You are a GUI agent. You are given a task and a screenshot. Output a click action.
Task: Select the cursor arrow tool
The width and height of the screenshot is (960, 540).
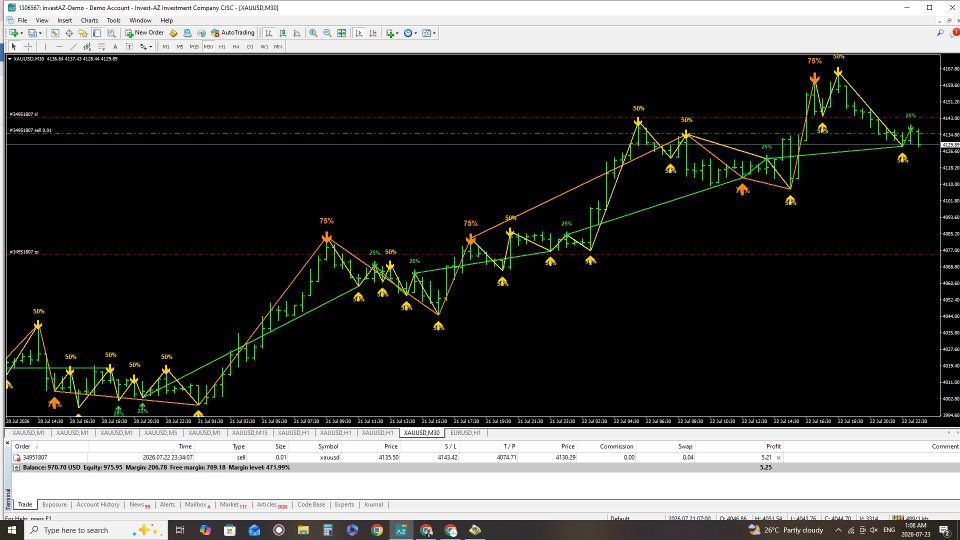click(13, 47)
